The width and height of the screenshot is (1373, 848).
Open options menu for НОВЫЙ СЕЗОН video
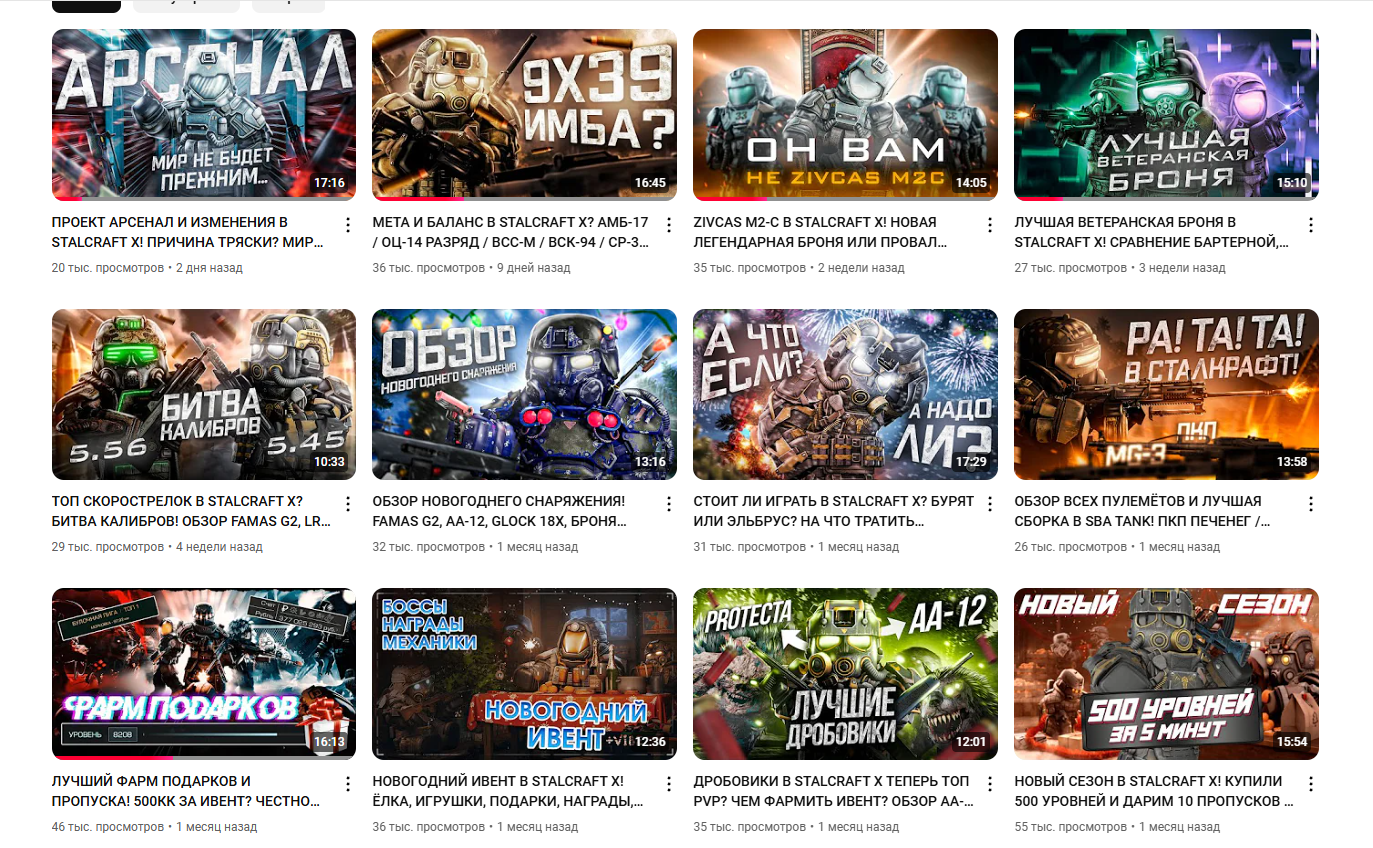tap(1311, 784)
